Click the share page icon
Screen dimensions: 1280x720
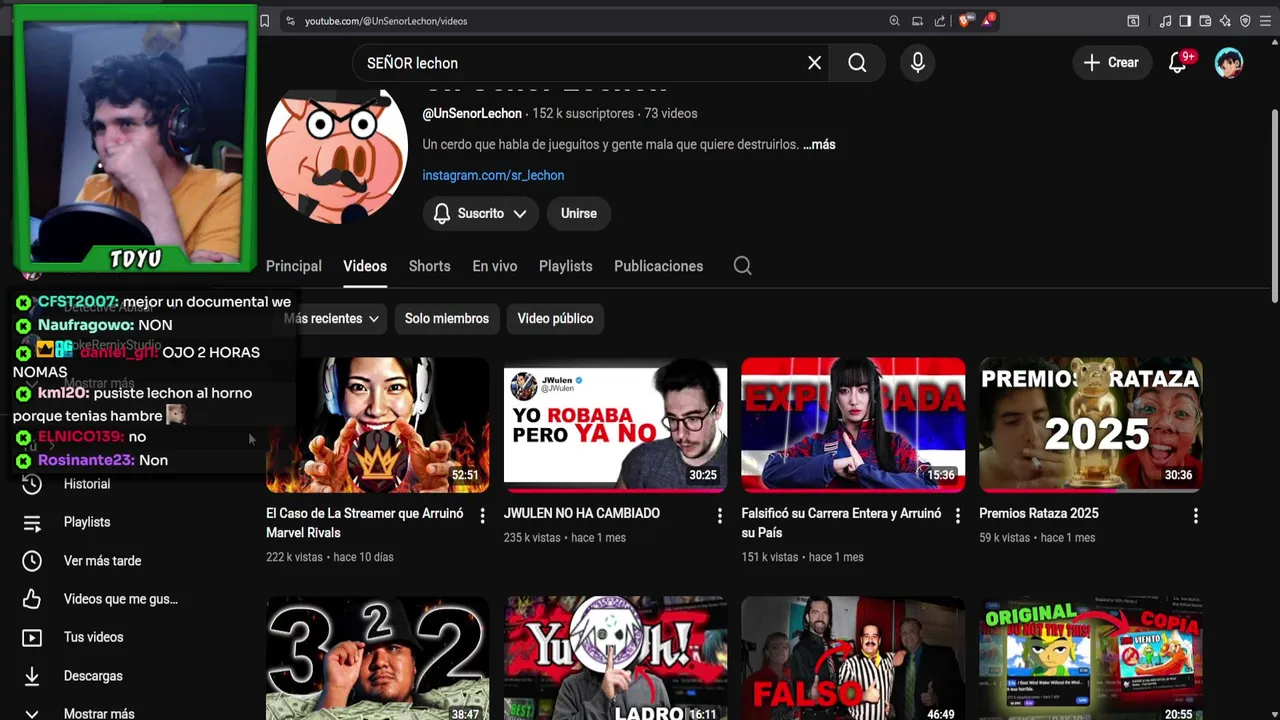[940, 20]
